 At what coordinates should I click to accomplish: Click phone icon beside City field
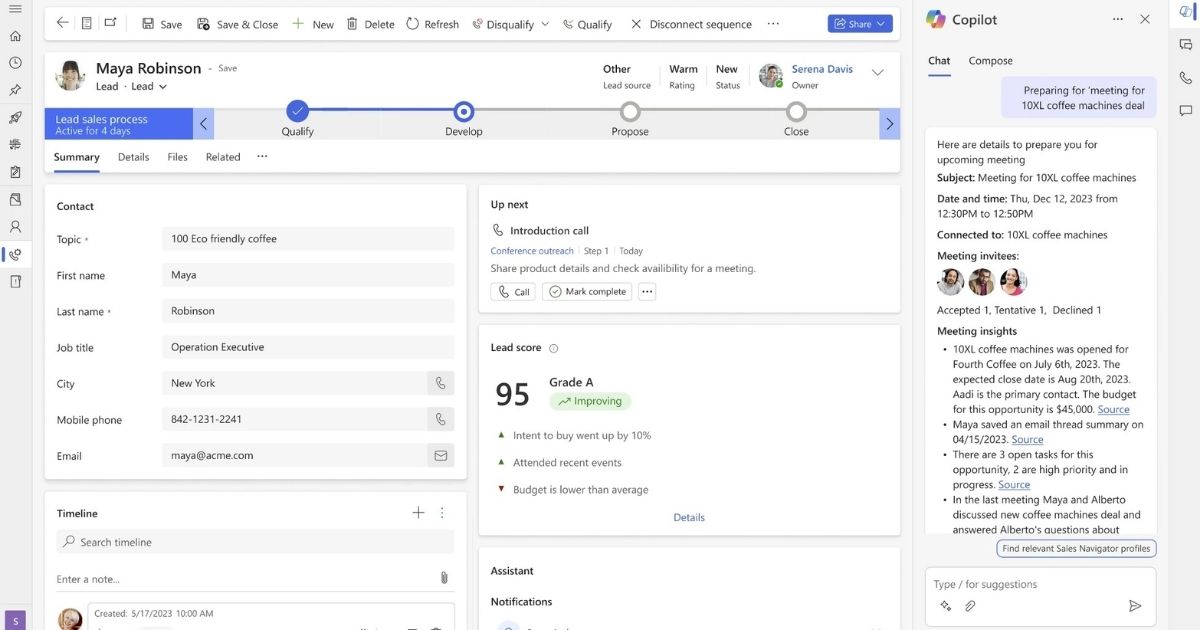[x=440, y=383]
